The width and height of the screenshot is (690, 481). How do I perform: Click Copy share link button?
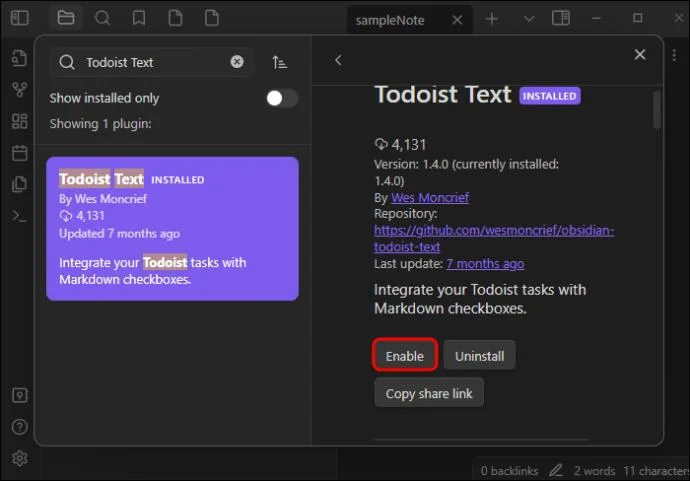tap(429, 393)
